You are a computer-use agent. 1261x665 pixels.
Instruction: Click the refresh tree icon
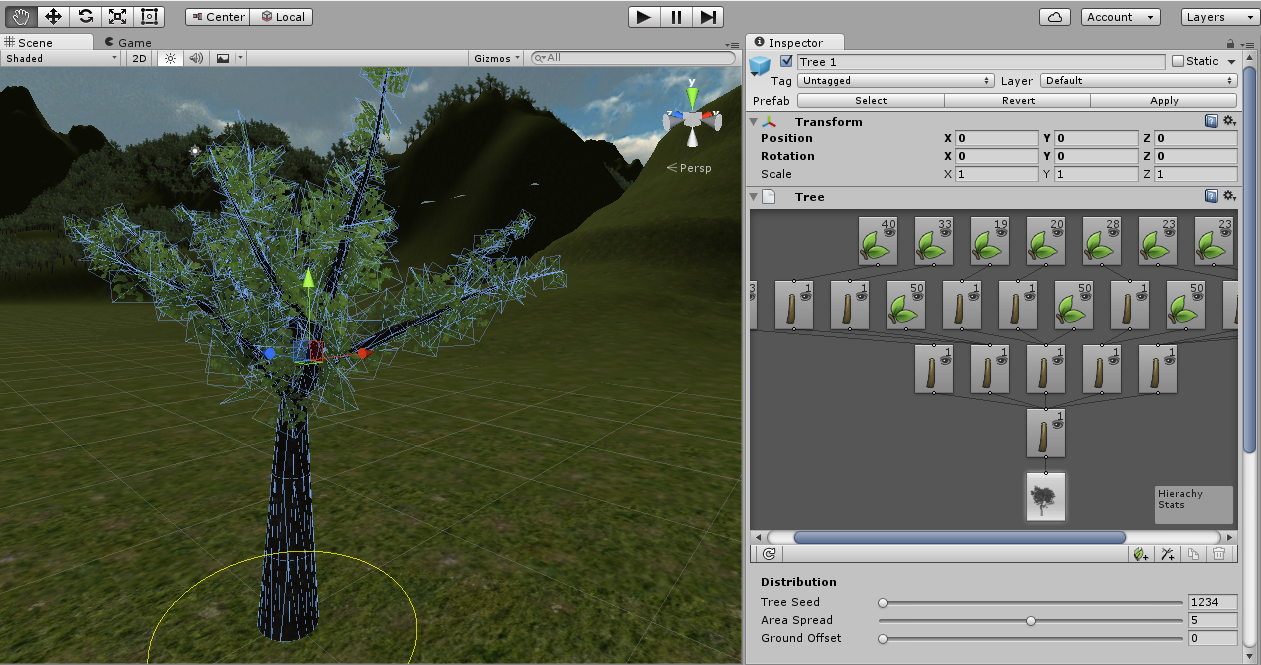768,553
